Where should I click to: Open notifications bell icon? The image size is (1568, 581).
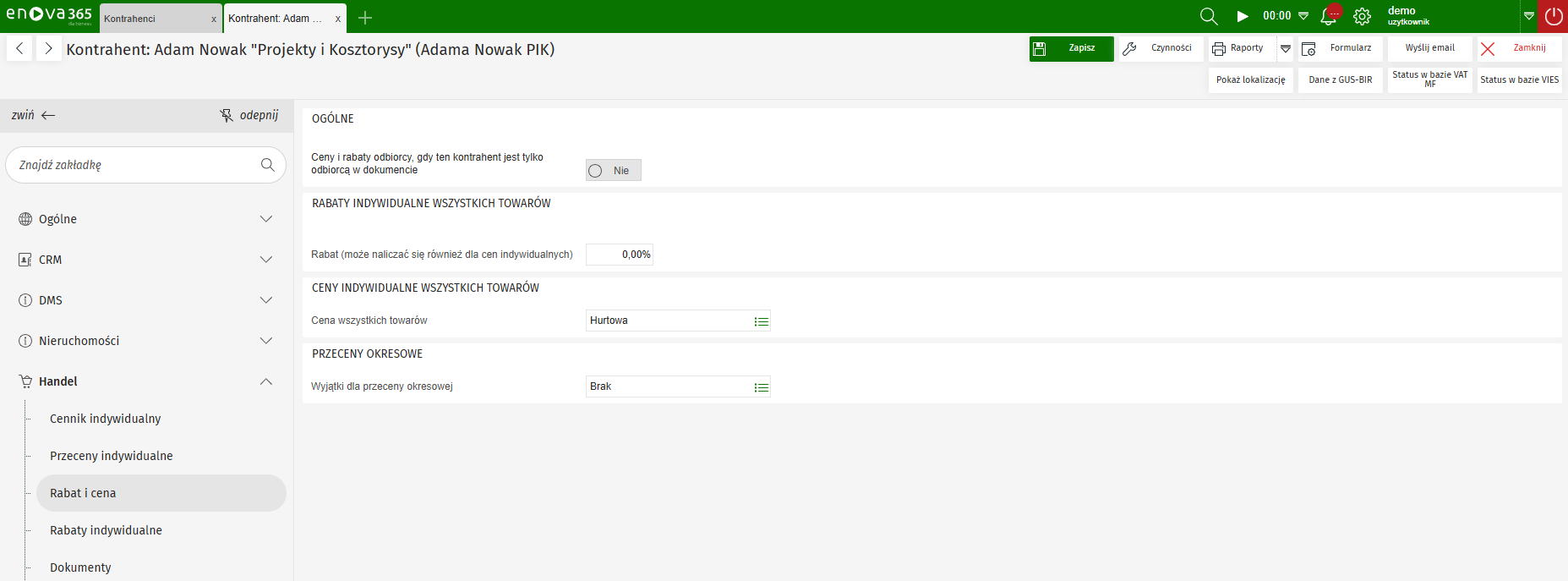tap(1329, 16)
